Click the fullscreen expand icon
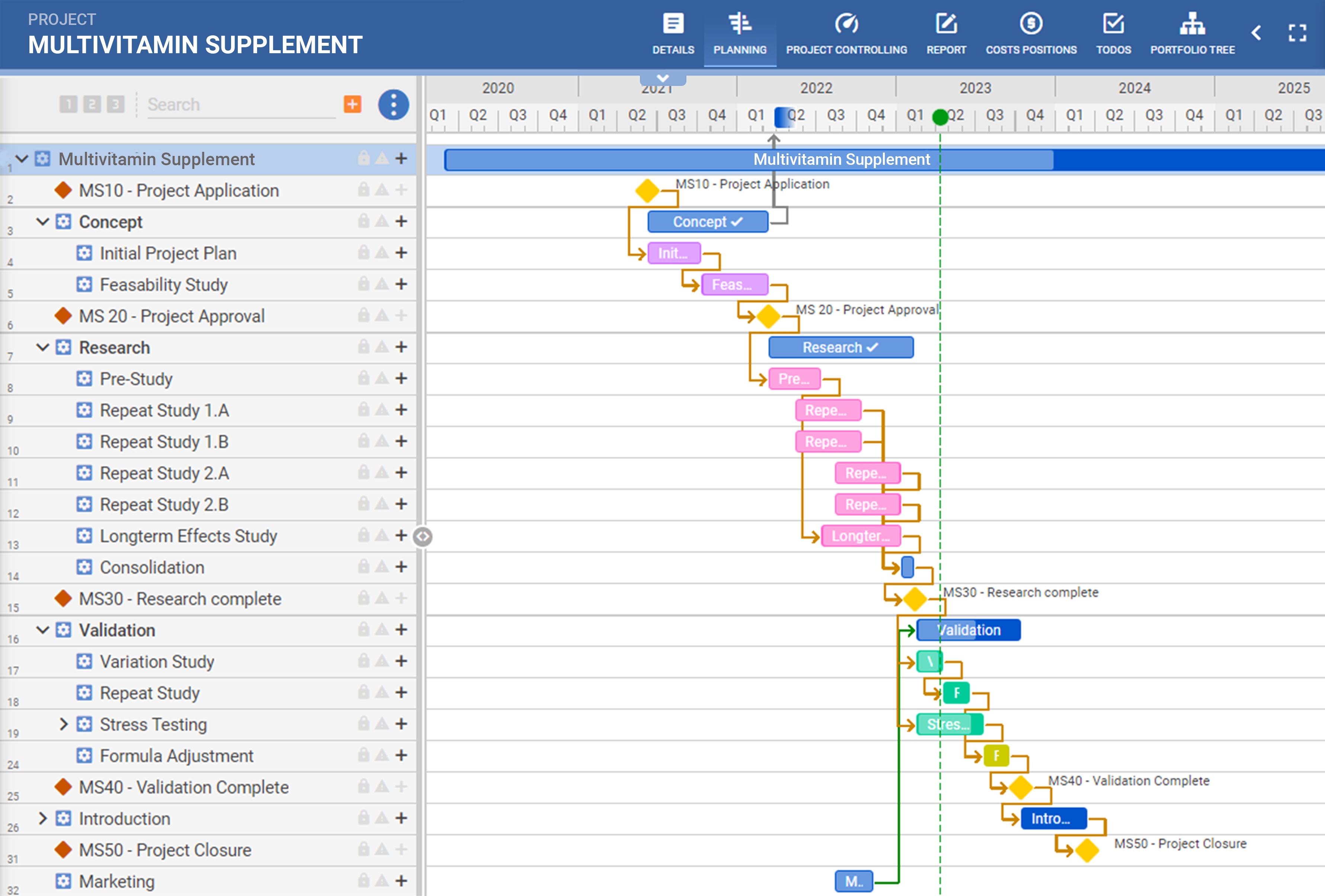Viewport: 1325px width, 896px height. [x=1297, y=33]
